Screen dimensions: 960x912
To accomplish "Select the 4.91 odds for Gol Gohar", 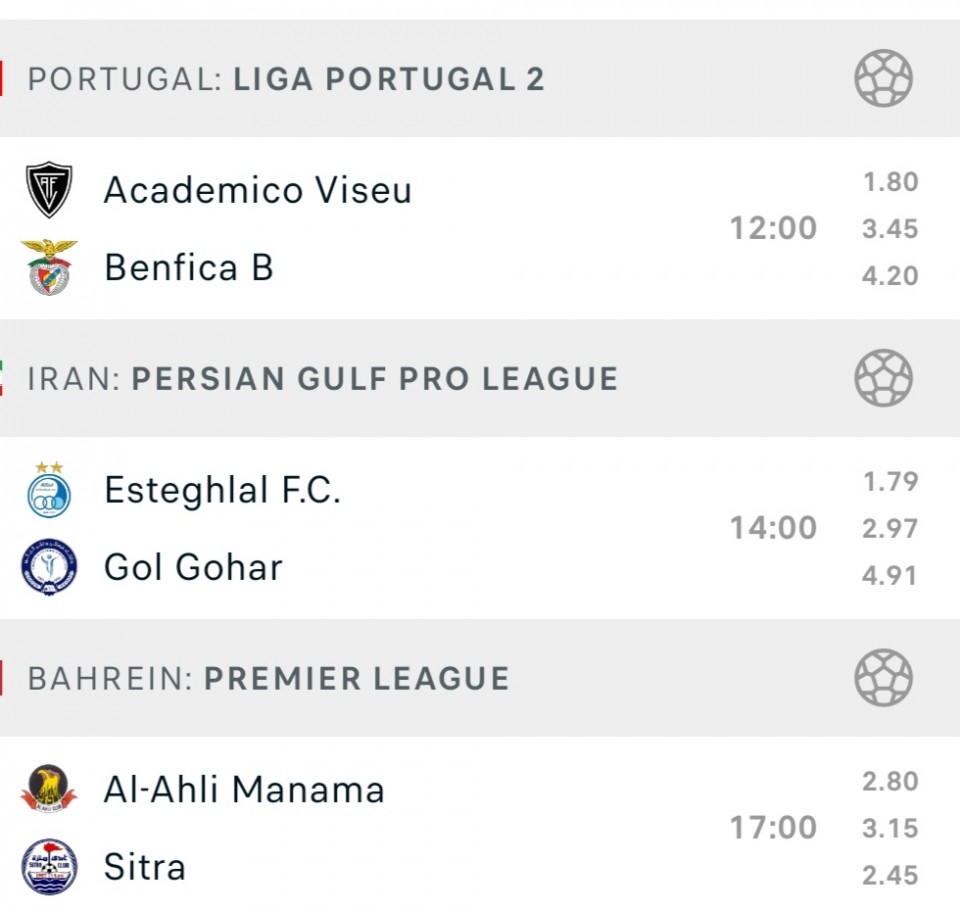I will (x=890, y=575).
